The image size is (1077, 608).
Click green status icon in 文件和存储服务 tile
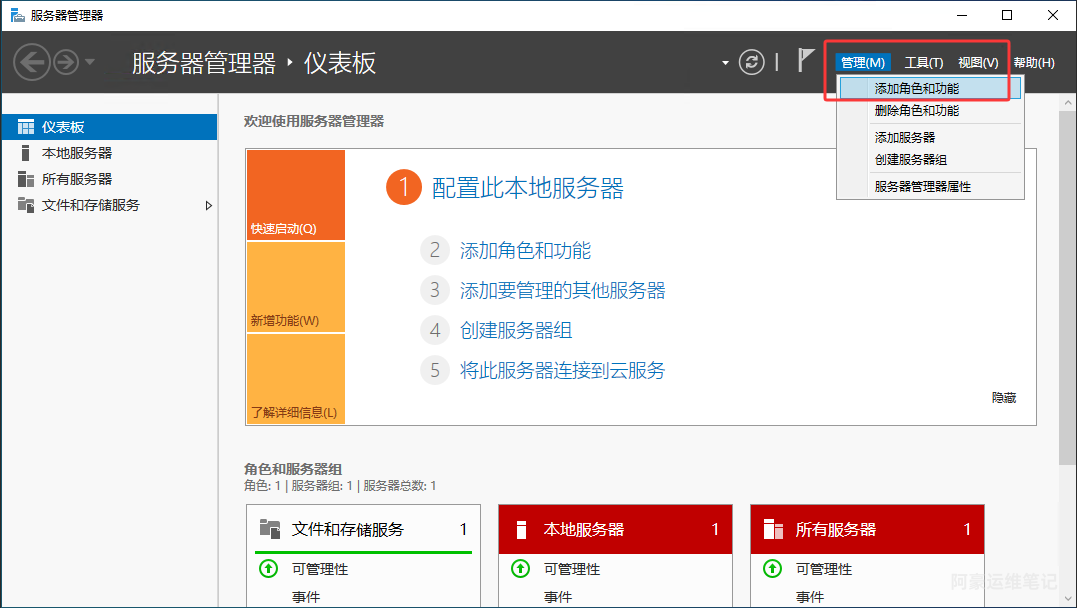click(x=269, y=569)
